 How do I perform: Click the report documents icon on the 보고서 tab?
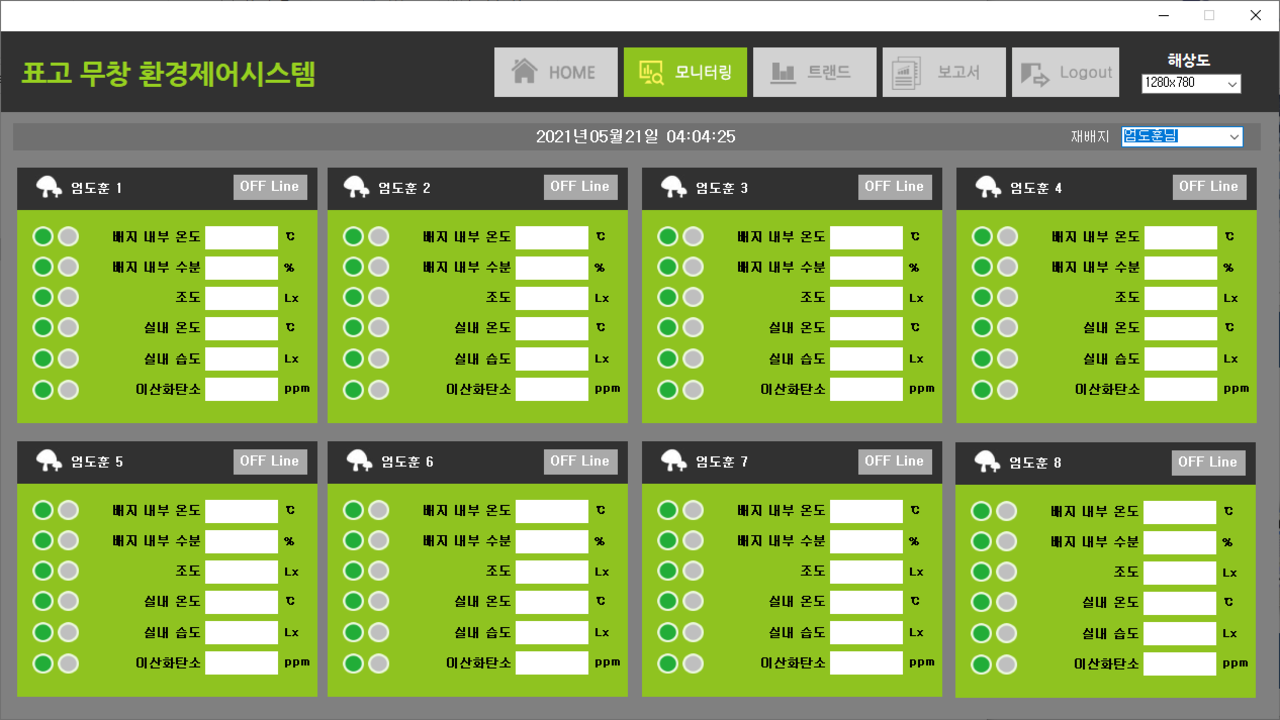(x=907, y=72)
